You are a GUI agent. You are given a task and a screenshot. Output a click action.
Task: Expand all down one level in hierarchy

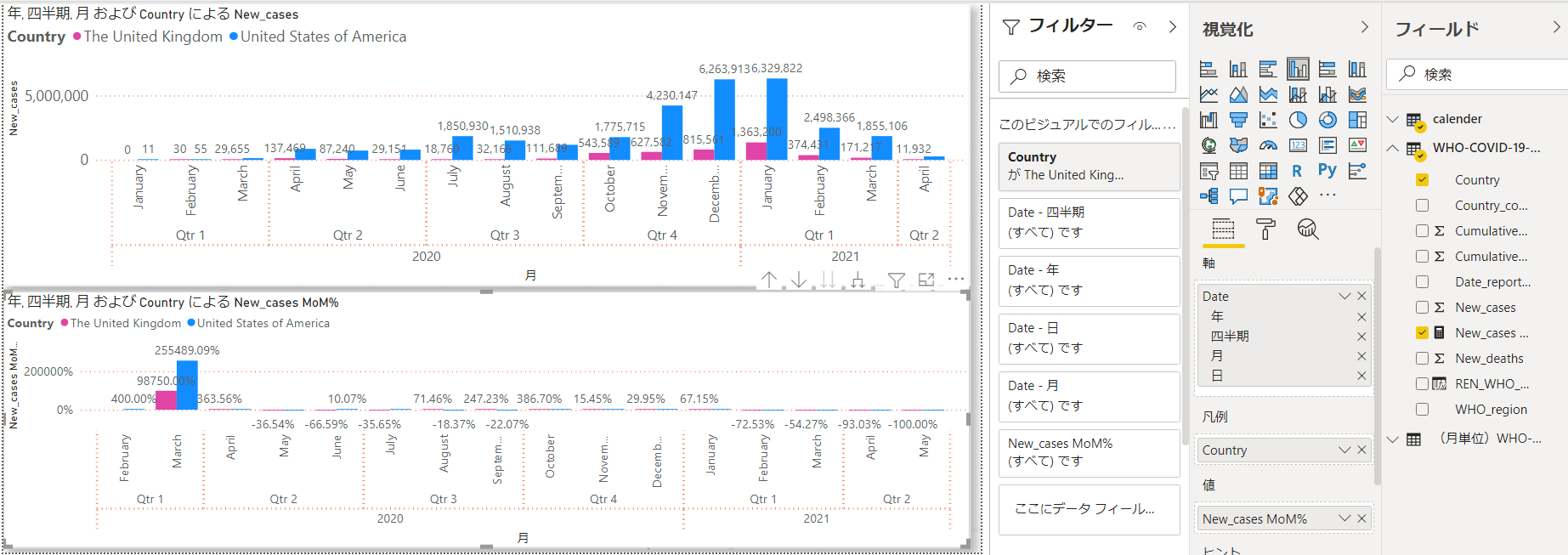click(858, 280)
